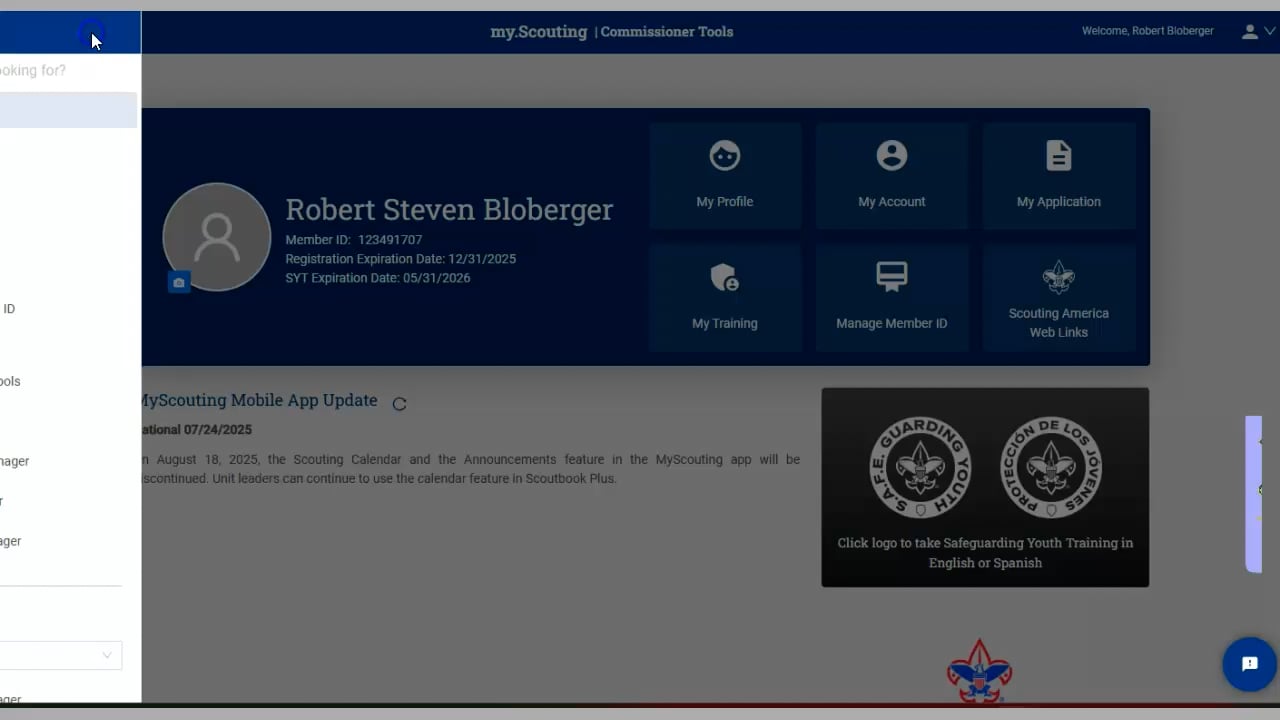Open the My Profile tile
1280x720 pixels.
[x=725, y=175]
